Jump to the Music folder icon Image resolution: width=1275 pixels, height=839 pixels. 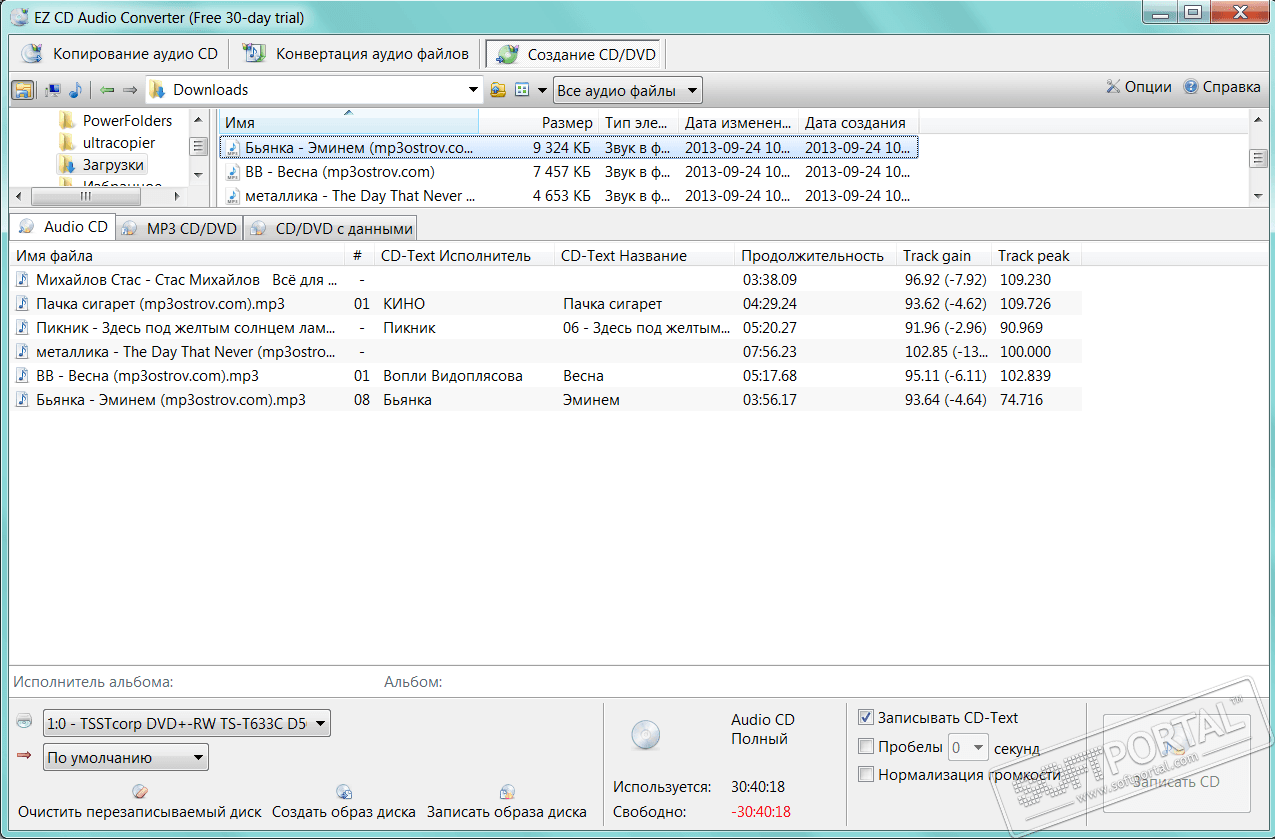[75, 90]
